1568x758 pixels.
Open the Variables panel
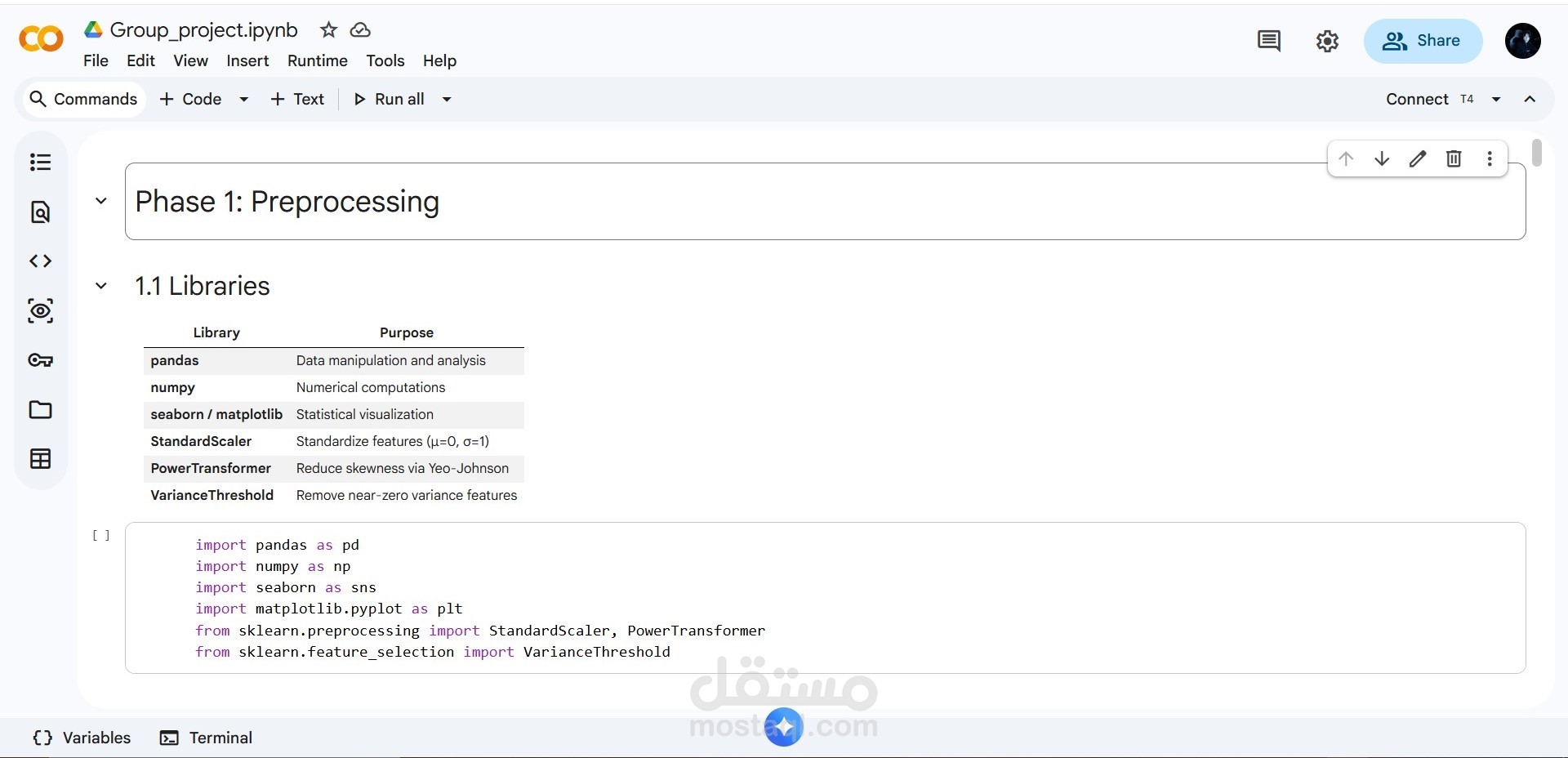click(82, 738)
